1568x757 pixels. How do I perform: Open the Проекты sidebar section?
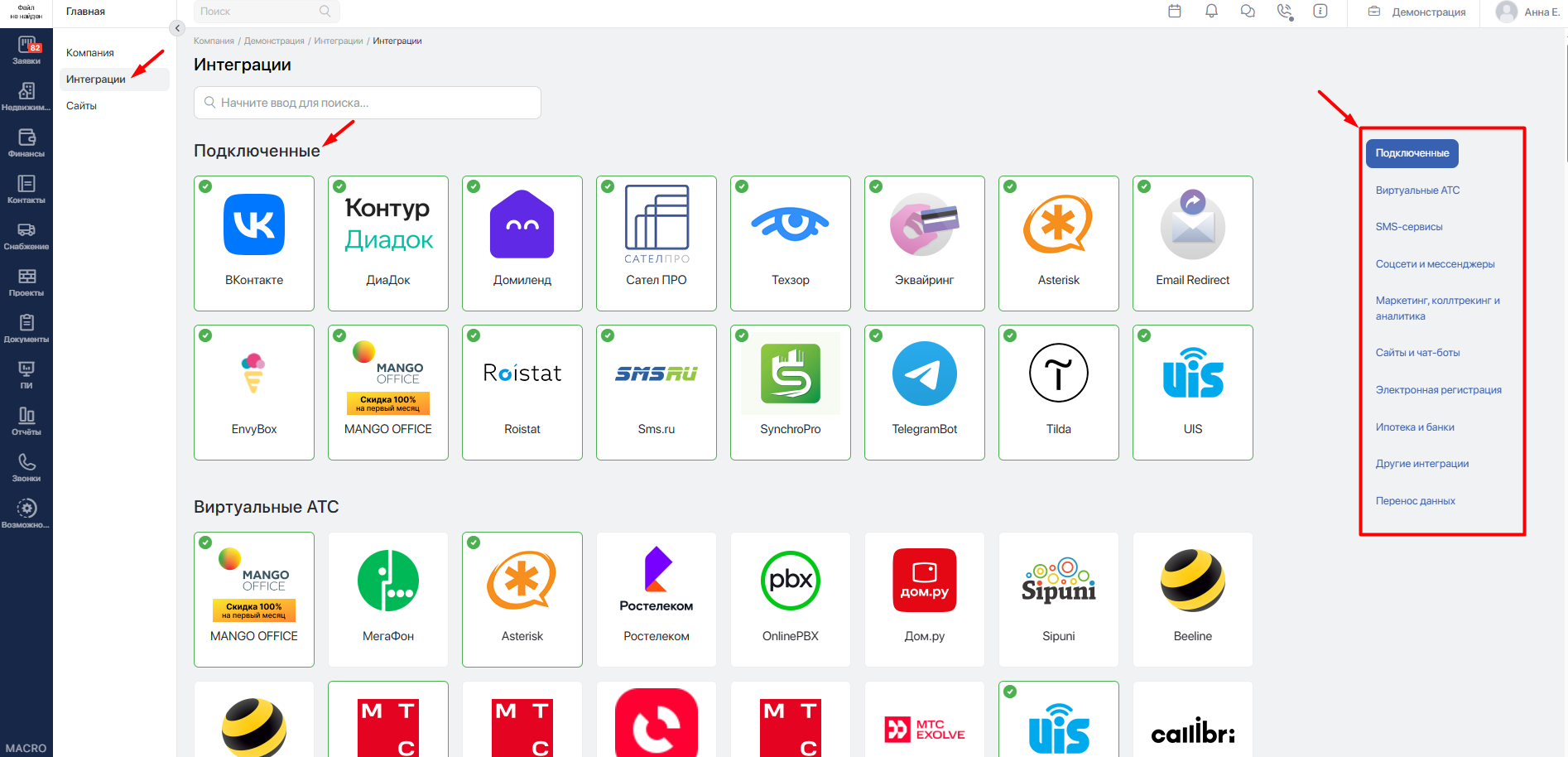(x=26, y=282)
